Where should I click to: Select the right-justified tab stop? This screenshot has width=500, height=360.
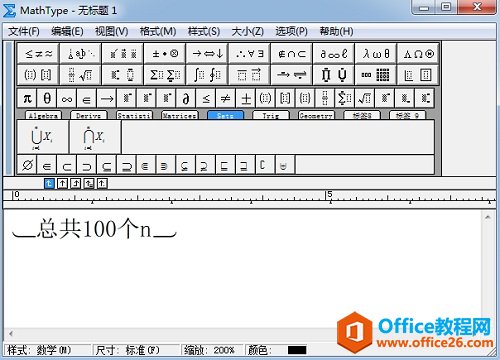(x=76, y=183)
